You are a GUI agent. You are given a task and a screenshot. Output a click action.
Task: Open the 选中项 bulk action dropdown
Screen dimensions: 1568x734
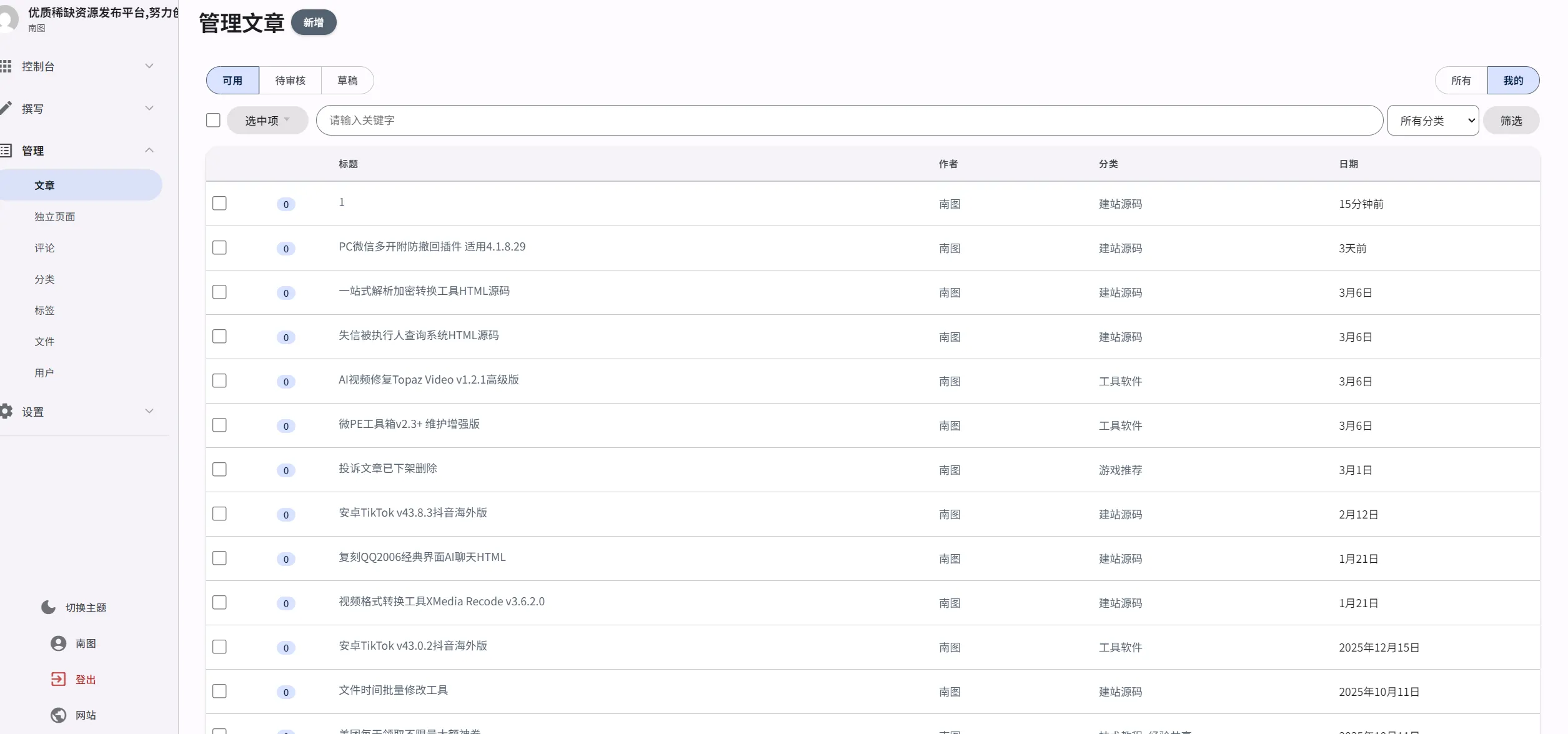pyautogui.click(x=267, y=120)
